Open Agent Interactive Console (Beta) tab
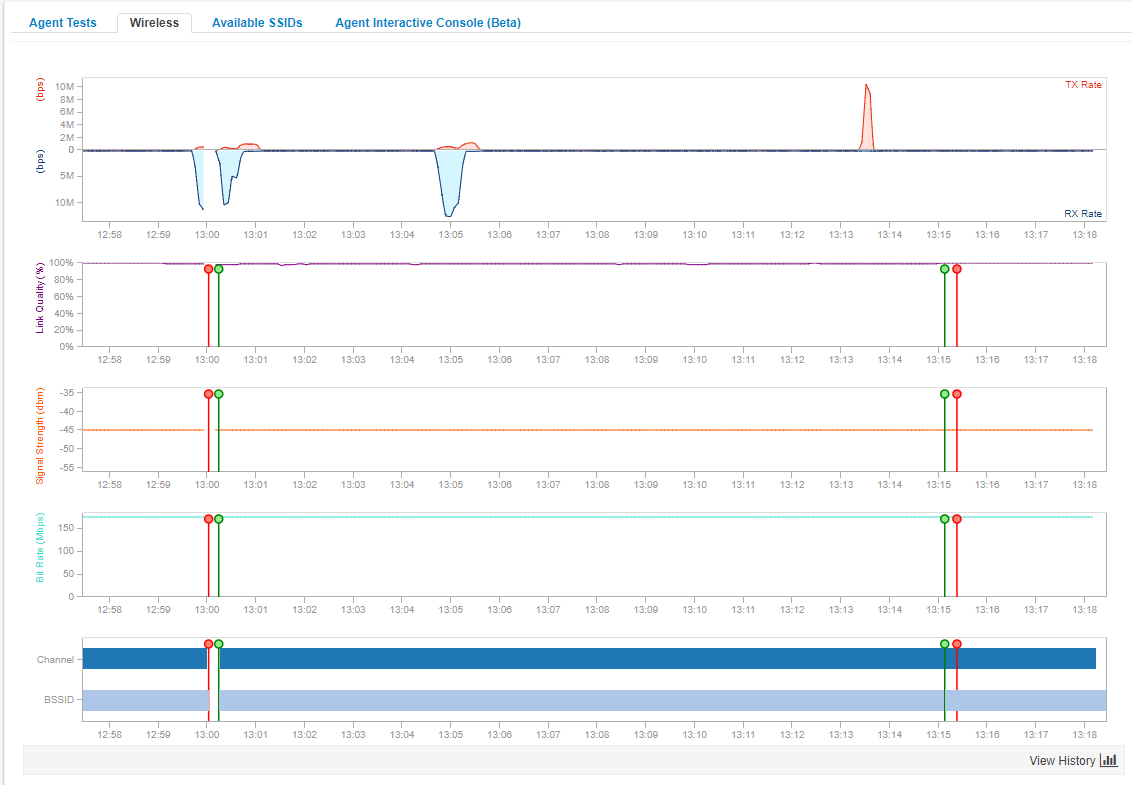The width and height of the screenshot is (1132, 785). pyautogui.click(x=427, y=23)
